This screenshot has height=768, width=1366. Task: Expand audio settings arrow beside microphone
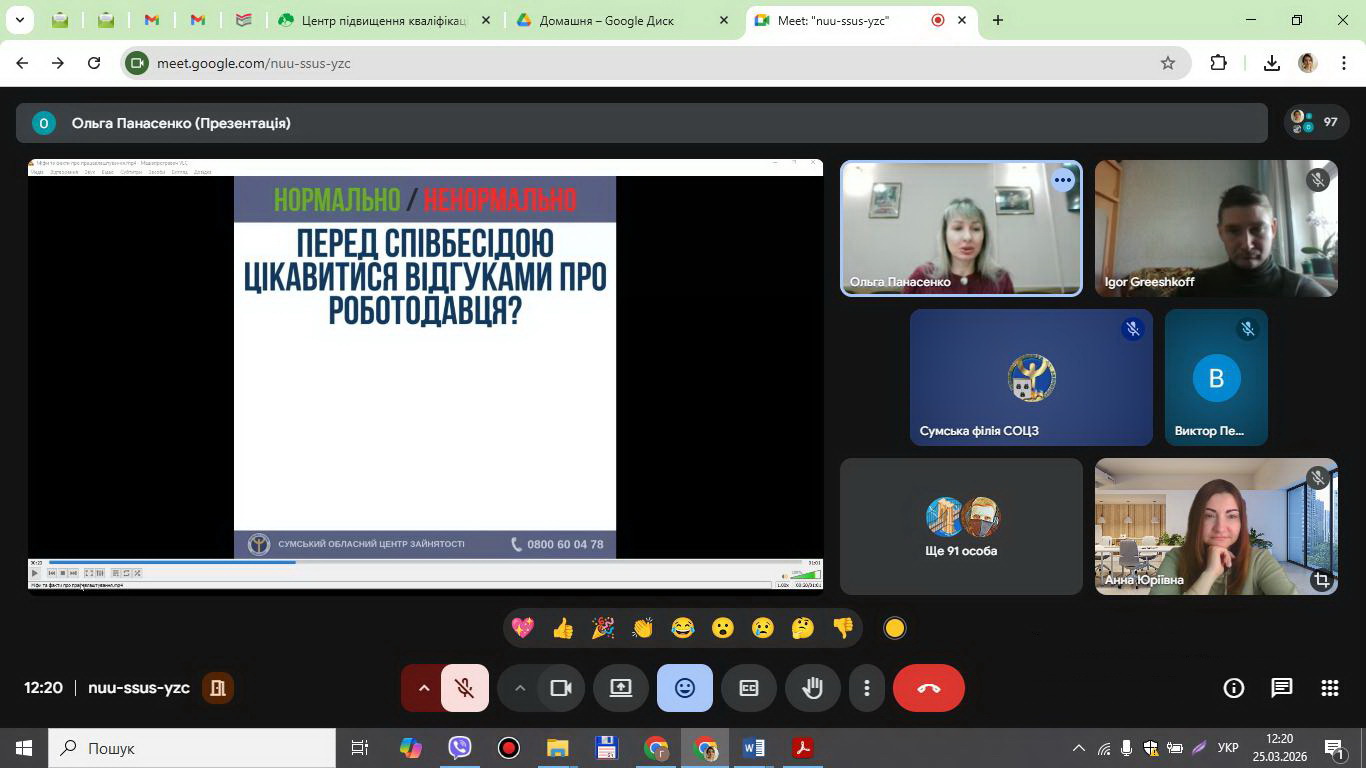[x=423, y=688]
